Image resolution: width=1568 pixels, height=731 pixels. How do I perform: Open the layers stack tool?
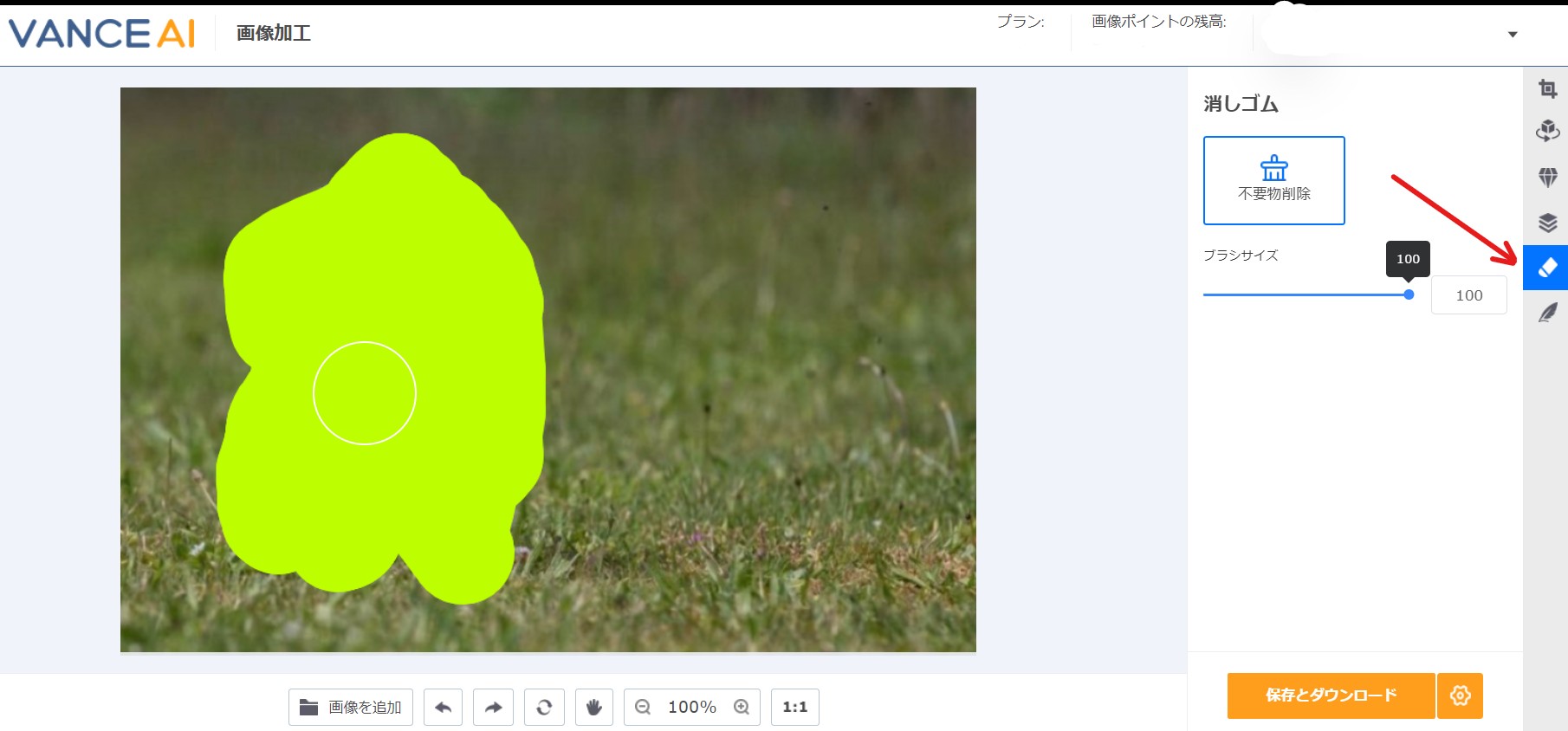click(x=1547, y=223)
